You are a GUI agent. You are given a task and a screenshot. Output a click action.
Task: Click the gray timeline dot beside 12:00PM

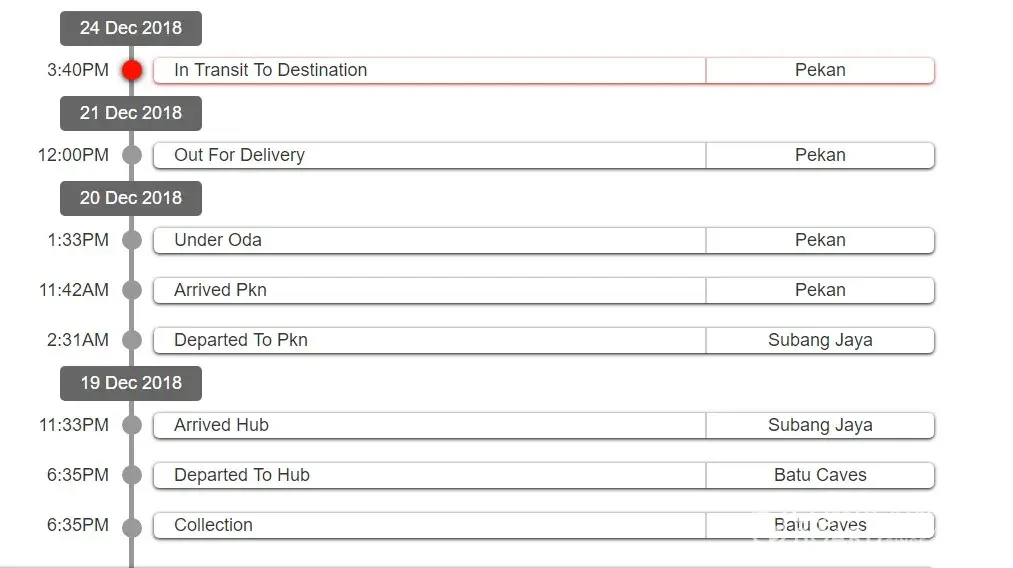coord(132,155)
